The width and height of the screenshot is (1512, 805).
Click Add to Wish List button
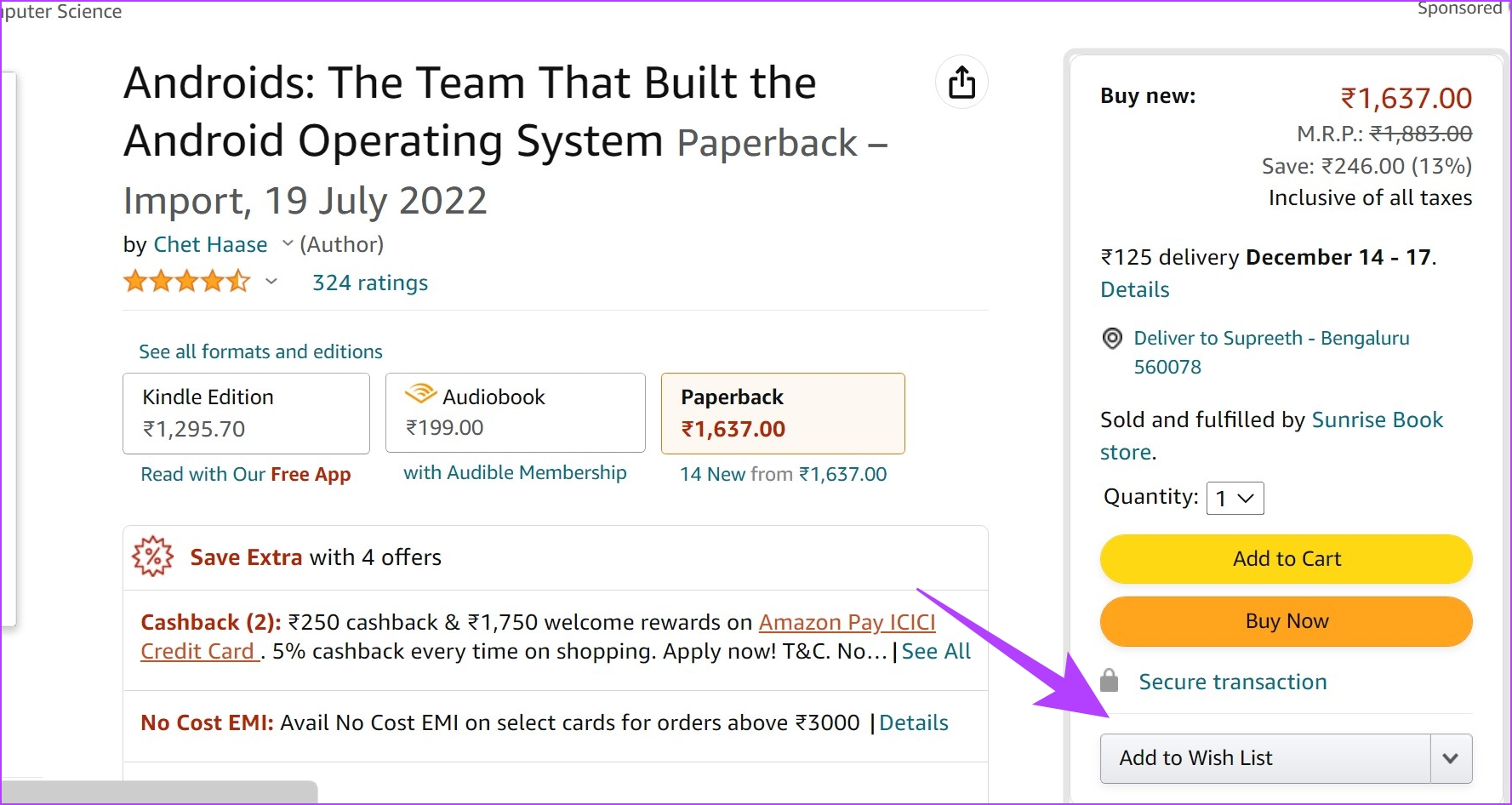click(1265, 758)
